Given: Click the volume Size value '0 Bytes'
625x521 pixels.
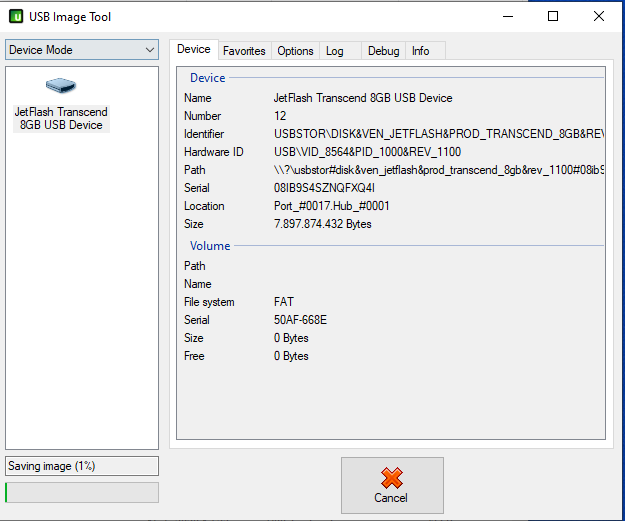Looking at the screenshot, I should pos(291,338).
